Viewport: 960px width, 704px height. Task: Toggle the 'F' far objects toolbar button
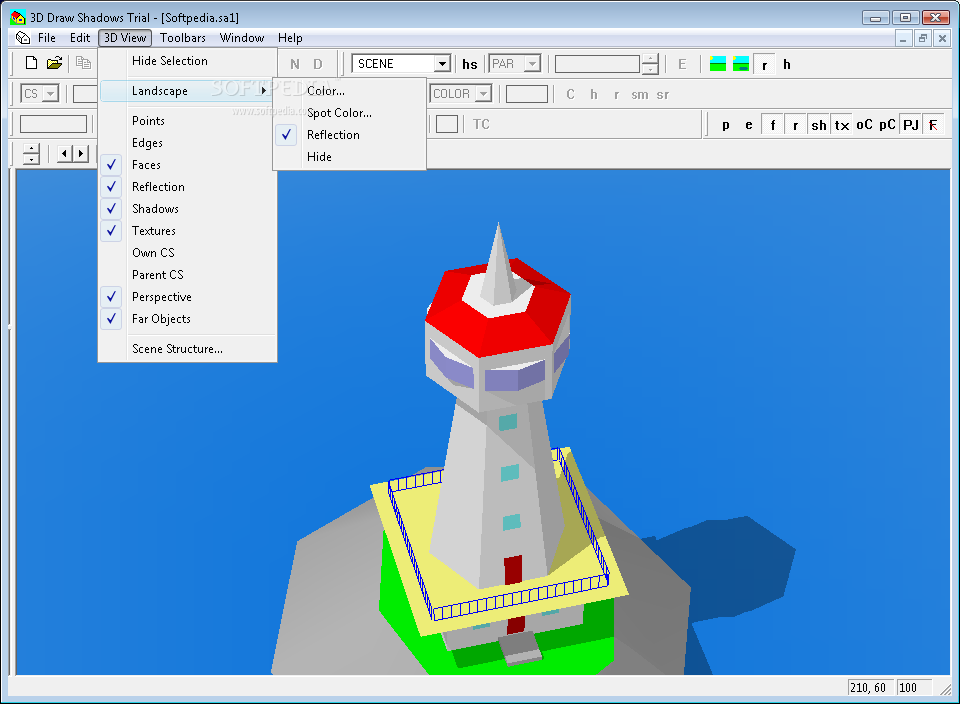click(x=934, y=125)
